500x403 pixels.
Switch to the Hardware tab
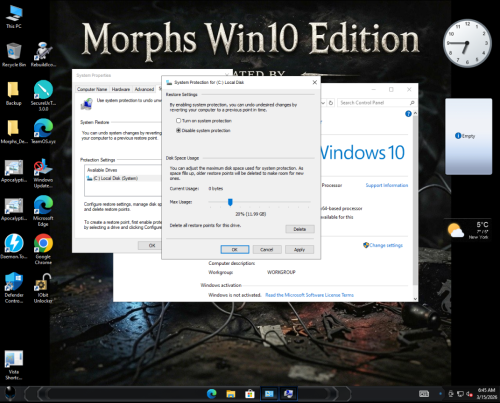(x=121, y=89)
